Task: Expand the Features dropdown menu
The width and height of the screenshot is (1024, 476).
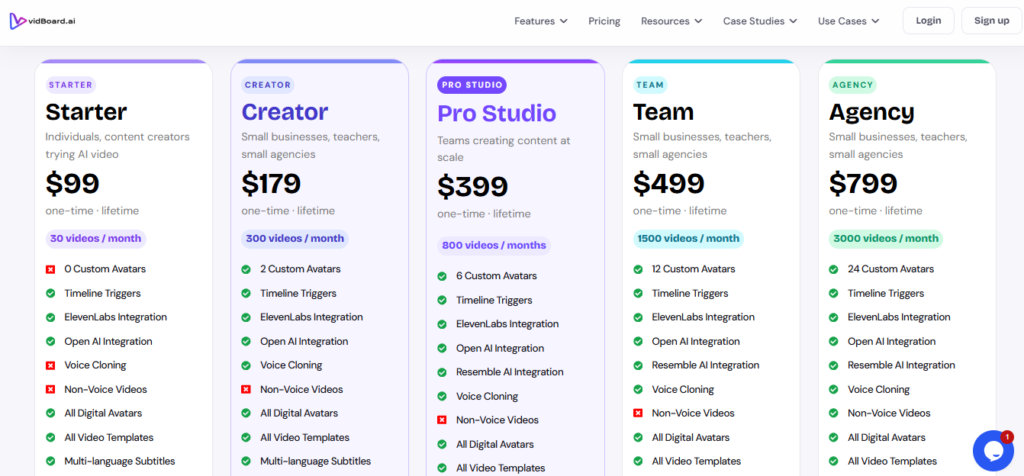Action: [541, 21]
